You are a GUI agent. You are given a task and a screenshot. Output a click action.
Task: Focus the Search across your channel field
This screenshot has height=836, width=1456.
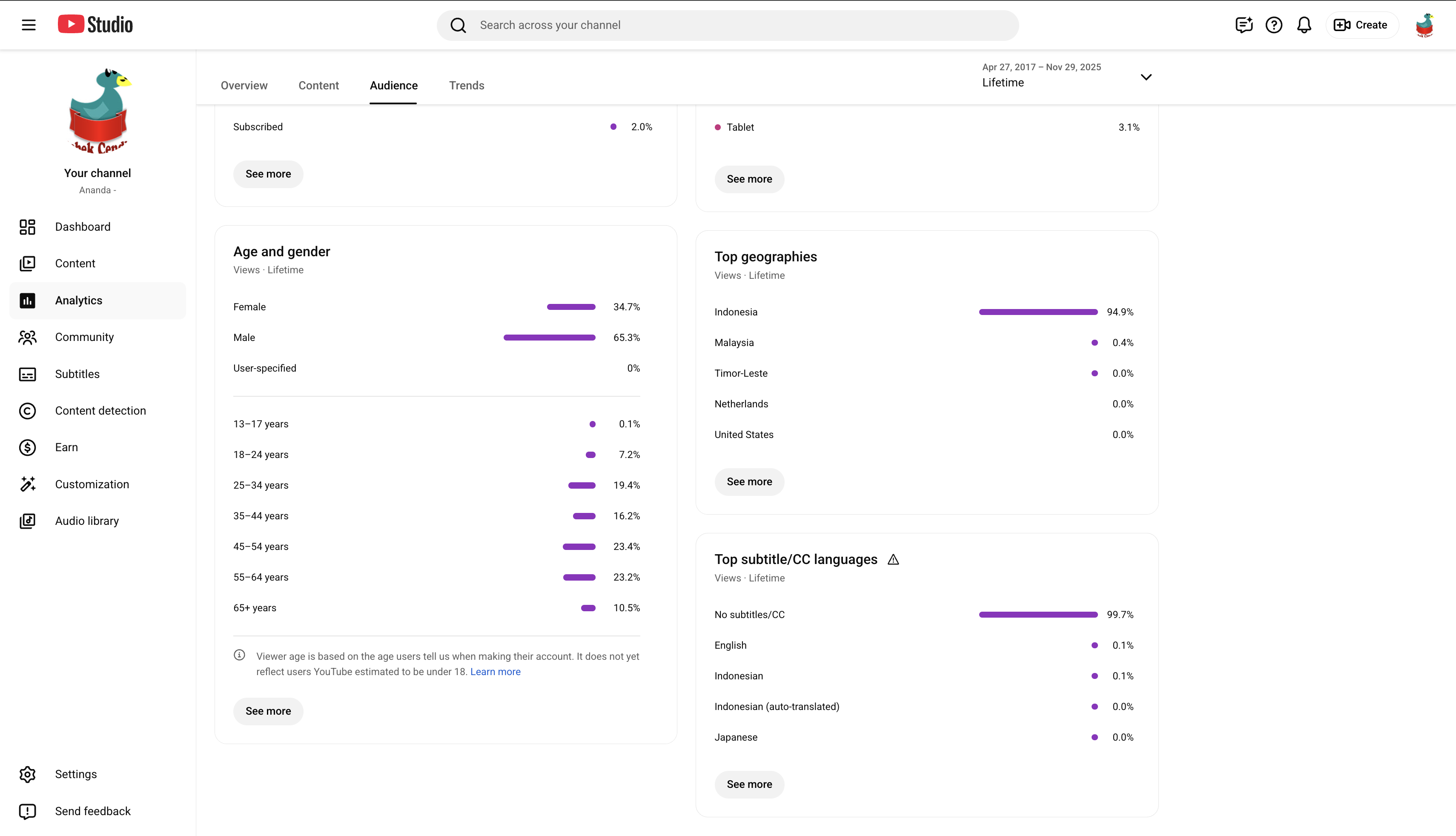coord(728,25)
